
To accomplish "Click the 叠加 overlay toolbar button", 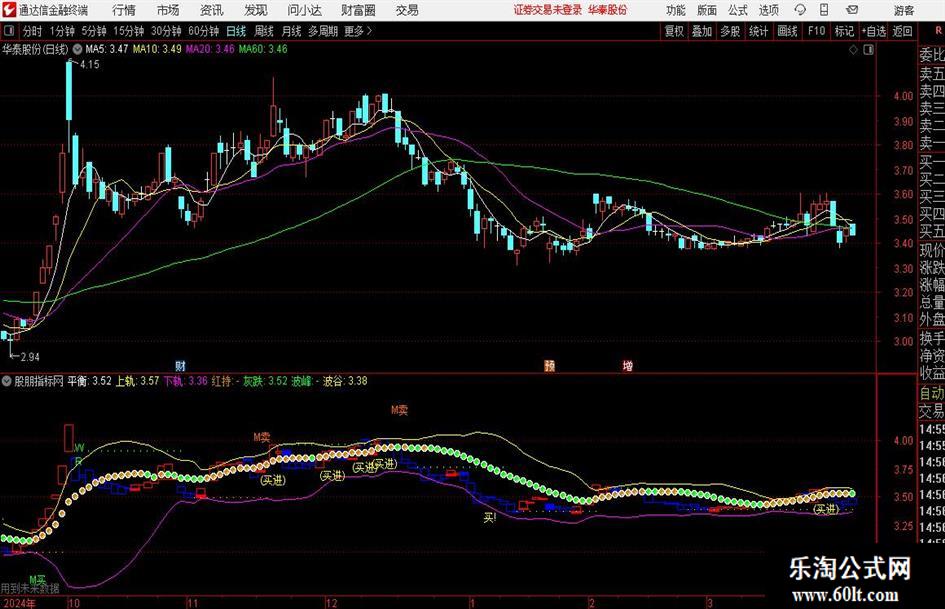I will tap(702, 31).
